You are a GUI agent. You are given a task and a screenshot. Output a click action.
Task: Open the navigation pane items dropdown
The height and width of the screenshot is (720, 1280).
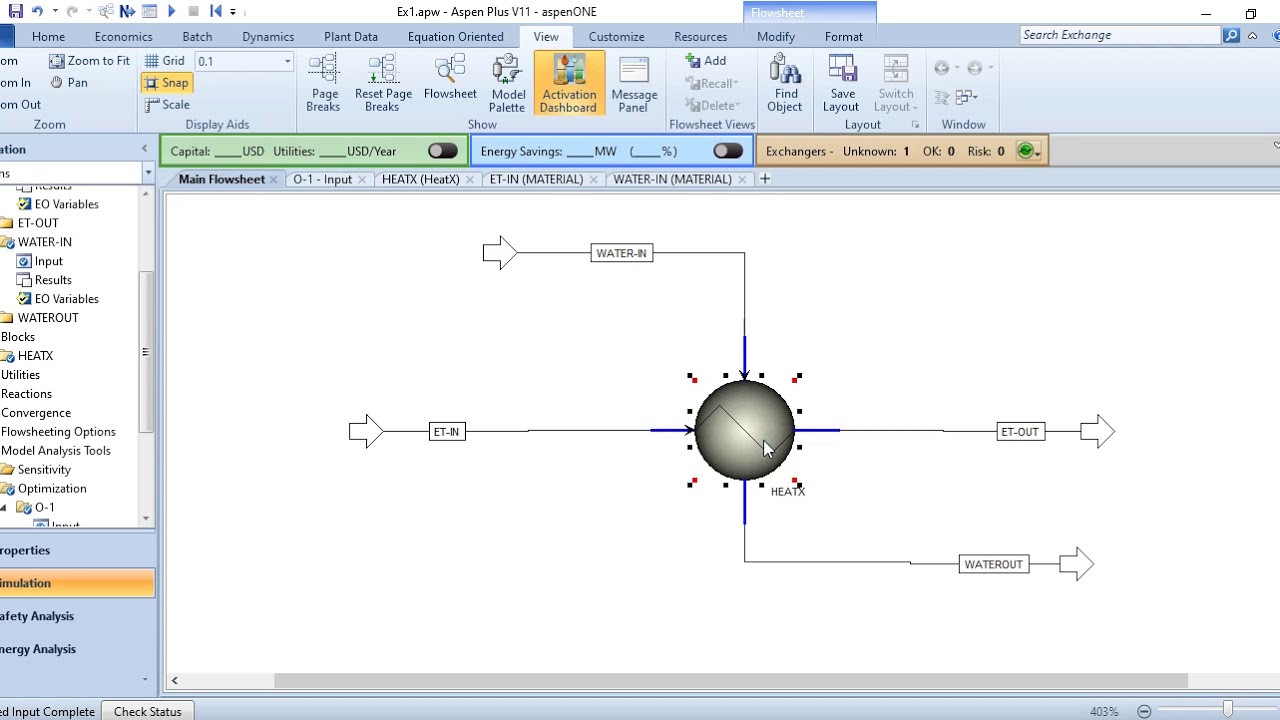(x=148, y=174)
